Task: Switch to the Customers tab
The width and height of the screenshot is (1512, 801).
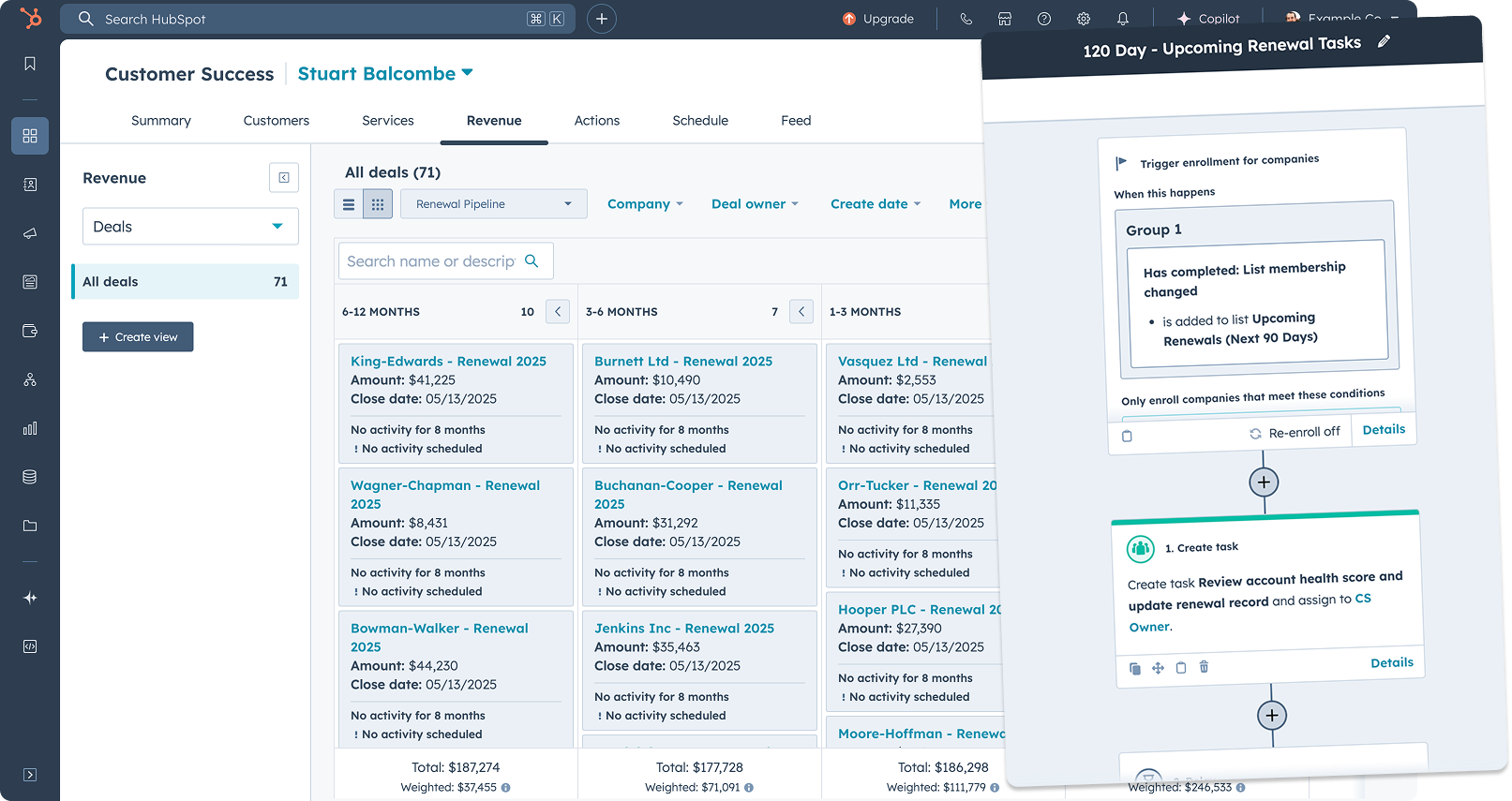Action: point(277,121)
